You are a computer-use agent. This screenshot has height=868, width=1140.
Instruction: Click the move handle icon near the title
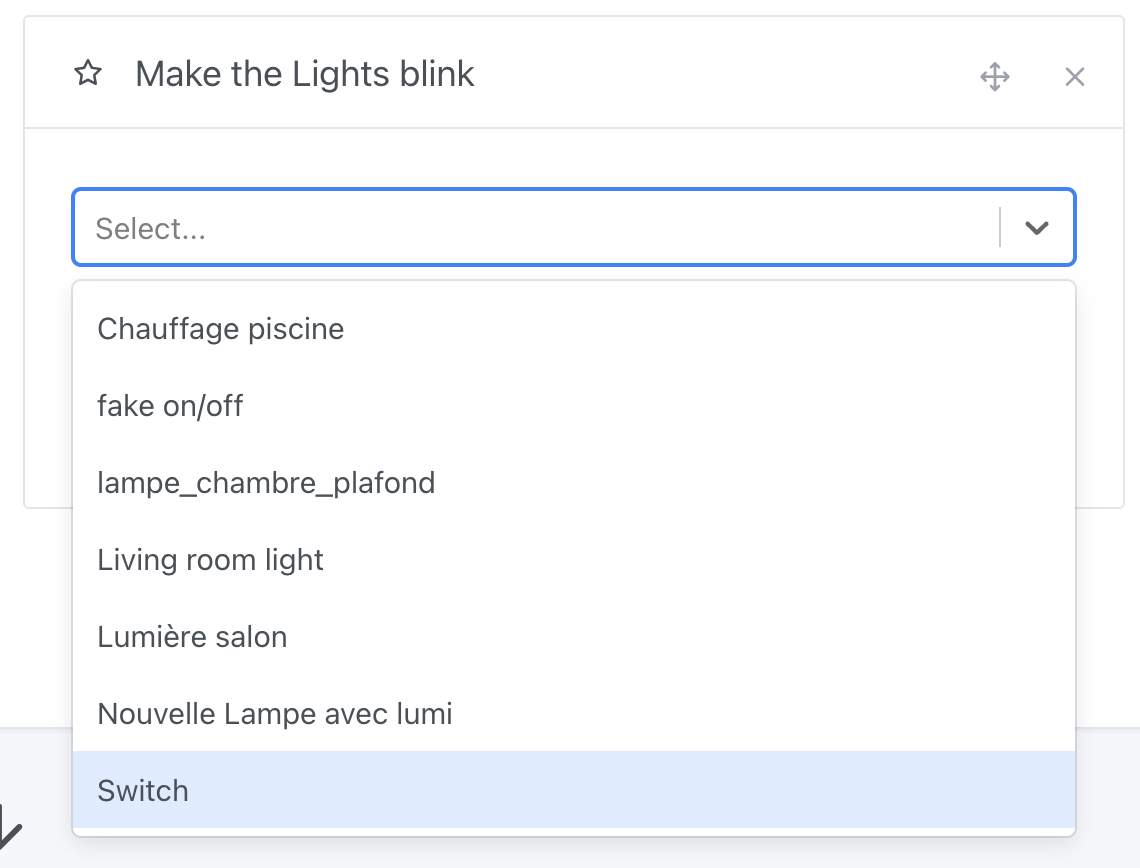pyautogui.click(x=995, y=76)
